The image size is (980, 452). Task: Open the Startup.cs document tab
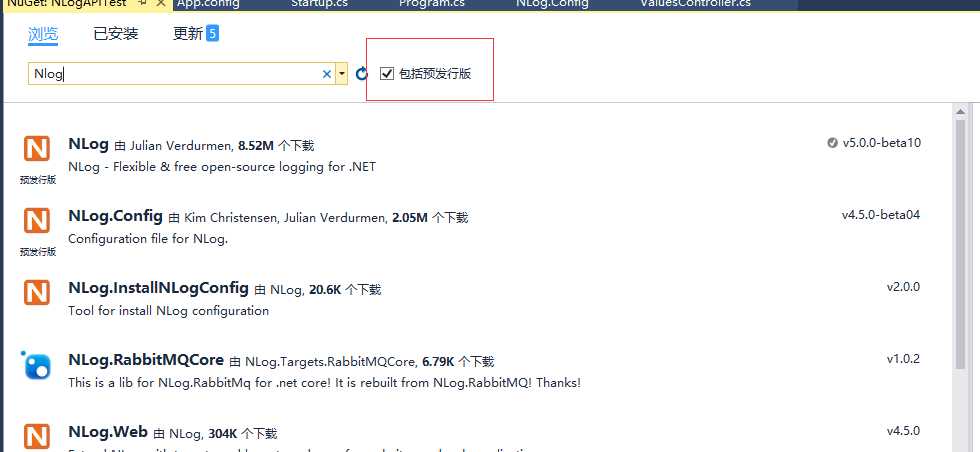[319, 3]
